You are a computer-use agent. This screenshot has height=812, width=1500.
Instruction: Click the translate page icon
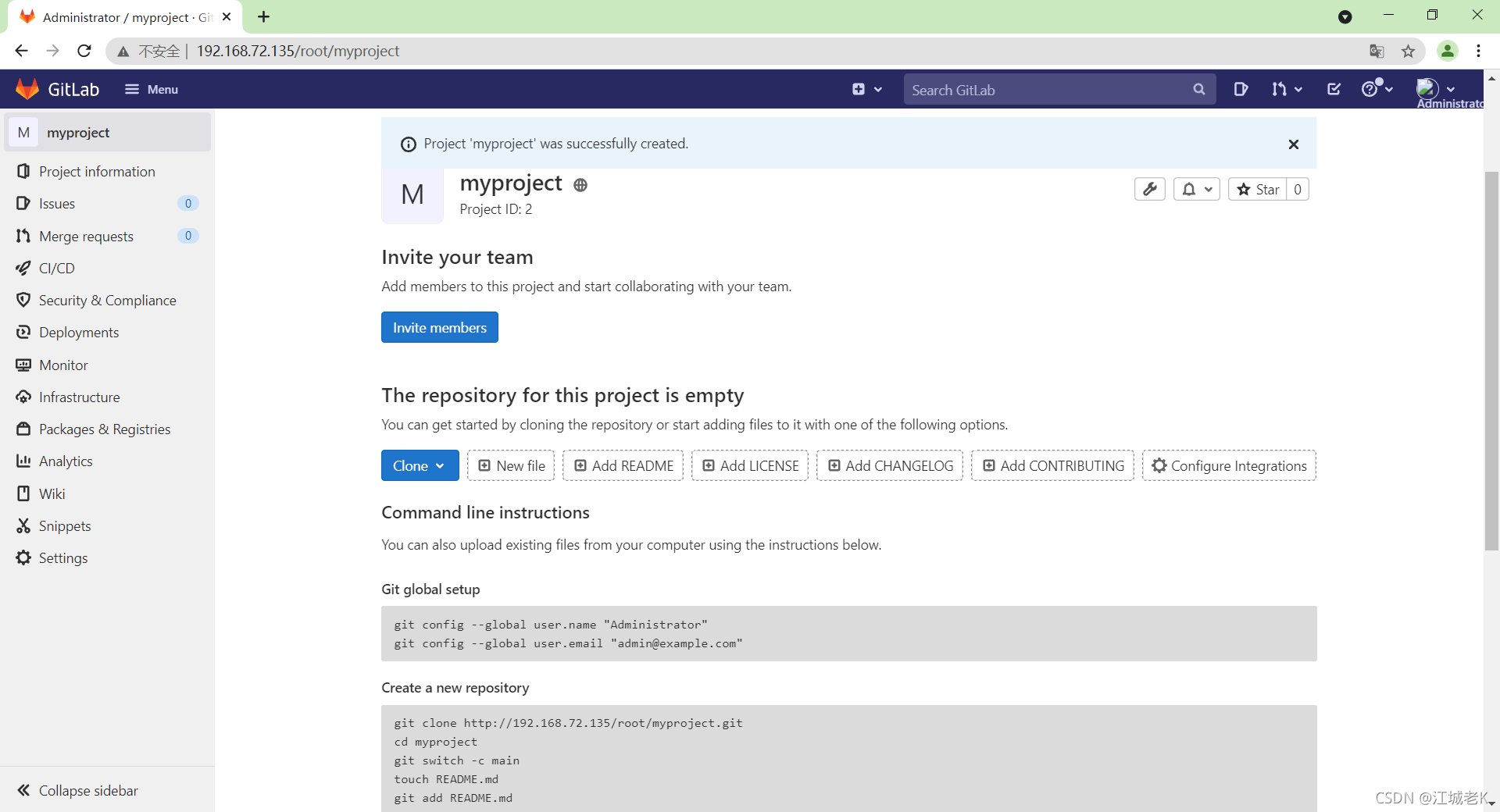tap(1377, 51)
